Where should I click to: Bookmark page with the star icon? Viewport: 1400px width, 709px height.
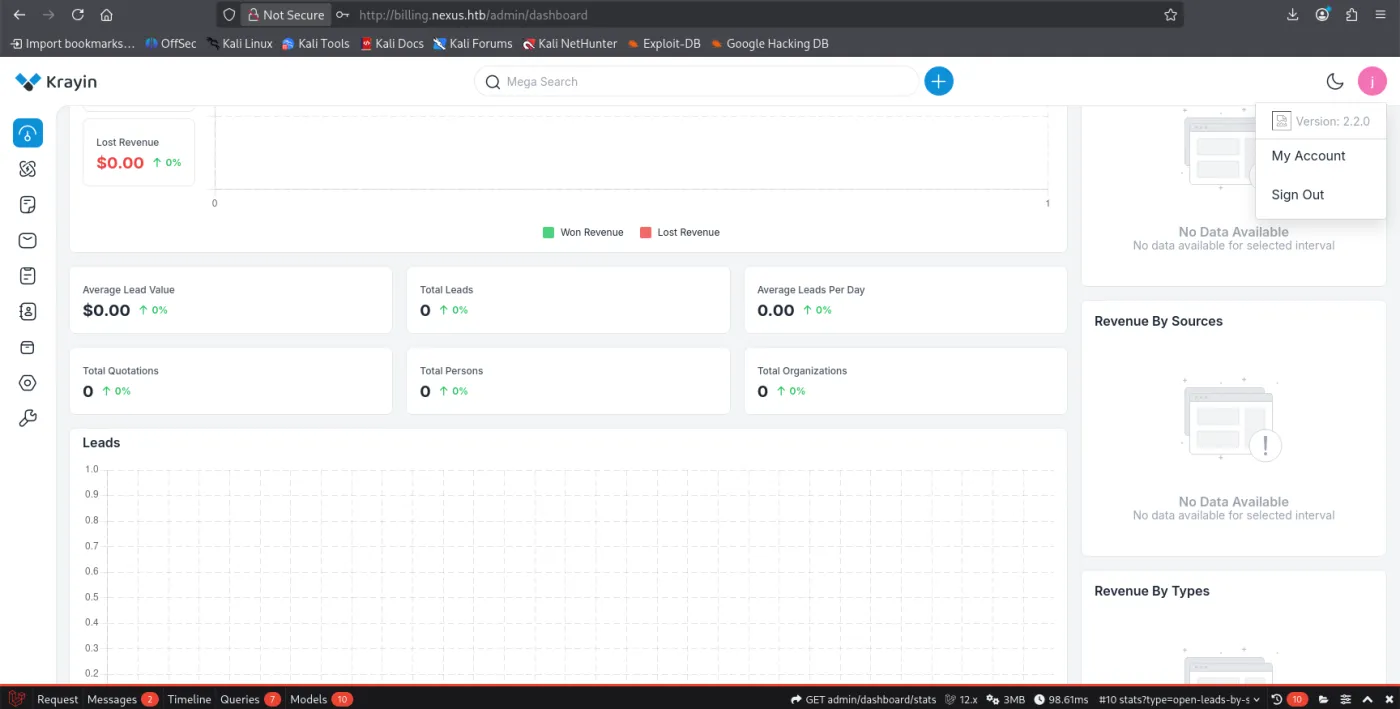click(x=1170, y=15)
